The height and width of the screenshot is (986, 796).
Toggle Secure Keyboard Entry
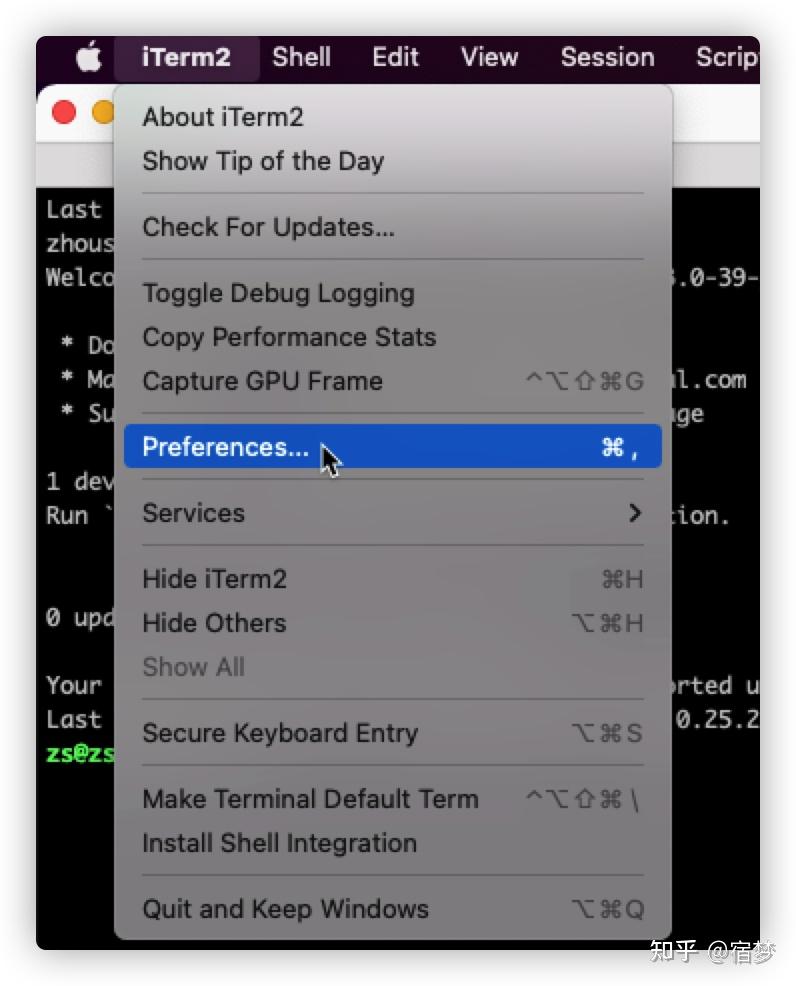pos(393,733)
